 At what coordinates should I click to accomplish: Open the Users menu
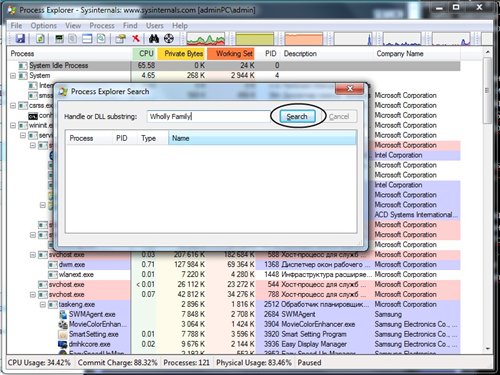click(155, 26)
